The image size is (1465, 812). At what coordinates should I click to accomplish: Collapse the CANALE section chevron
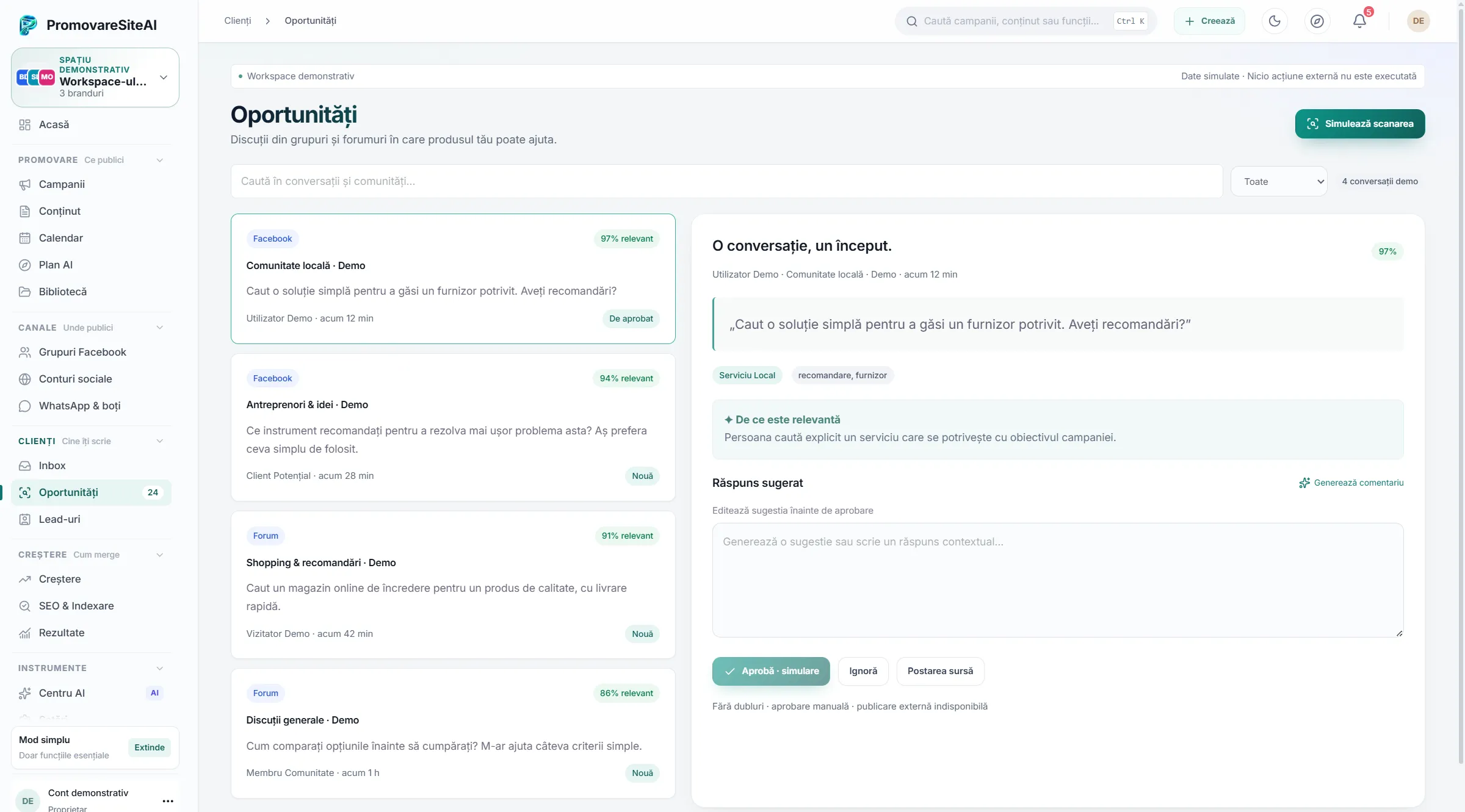click(x=160, y=328)
